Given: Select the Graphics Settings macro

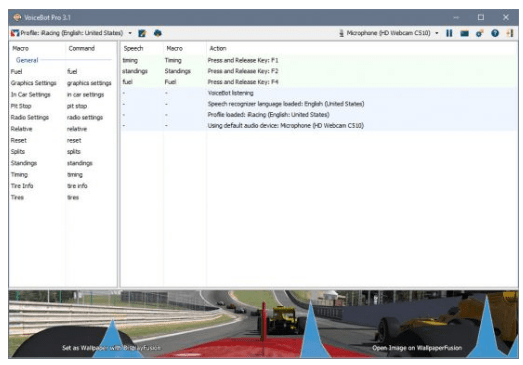Looking at the screenshot, I should coord(33,83).
